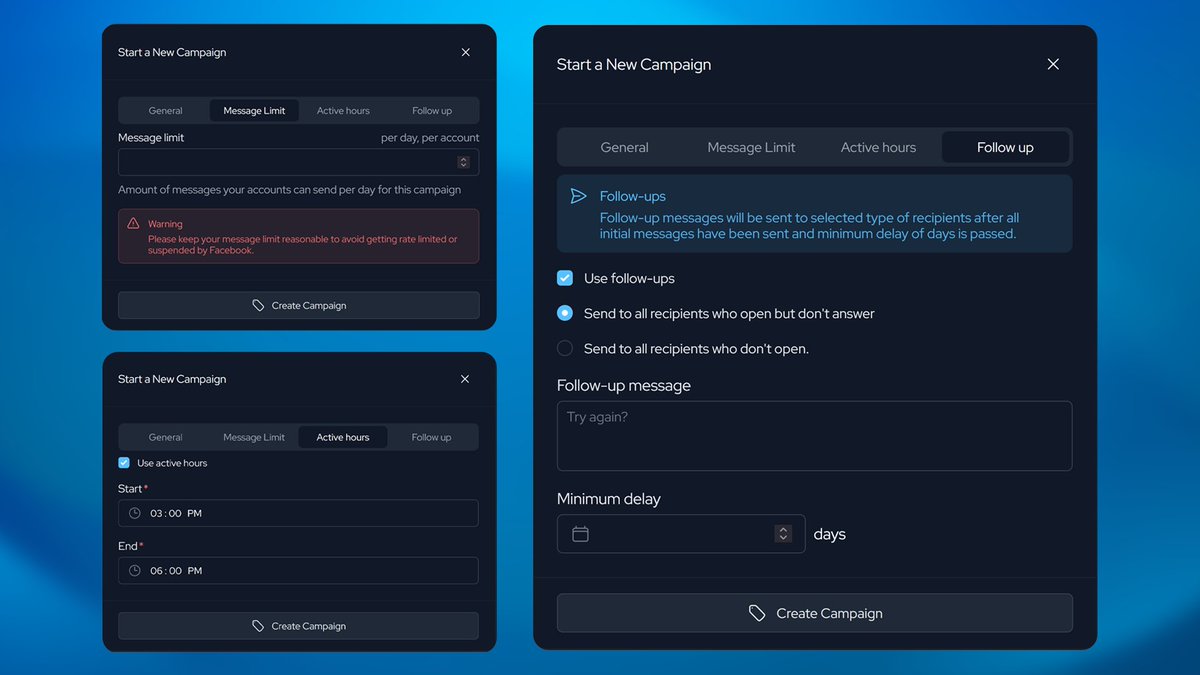Click the message limit spinner arrows

click(x=462, y=161)
